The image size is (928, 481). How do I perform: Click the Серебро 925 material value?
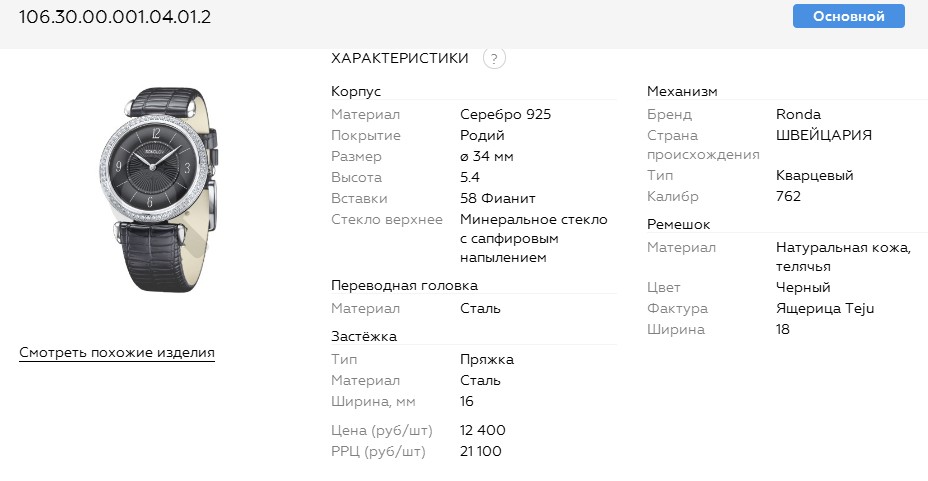coord(505,114)
